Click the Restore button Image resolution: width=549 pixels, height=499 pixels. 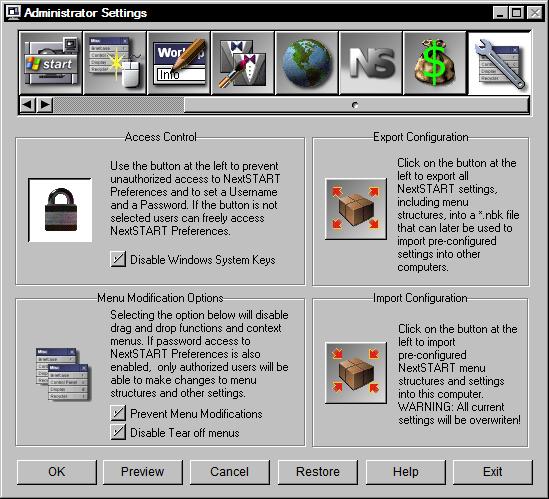click(x=318, y=472)
